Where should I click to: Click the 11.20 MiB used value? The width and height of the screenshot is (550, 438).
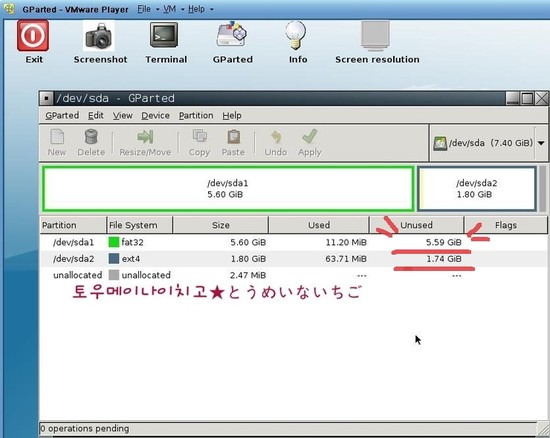coord(346,242)
